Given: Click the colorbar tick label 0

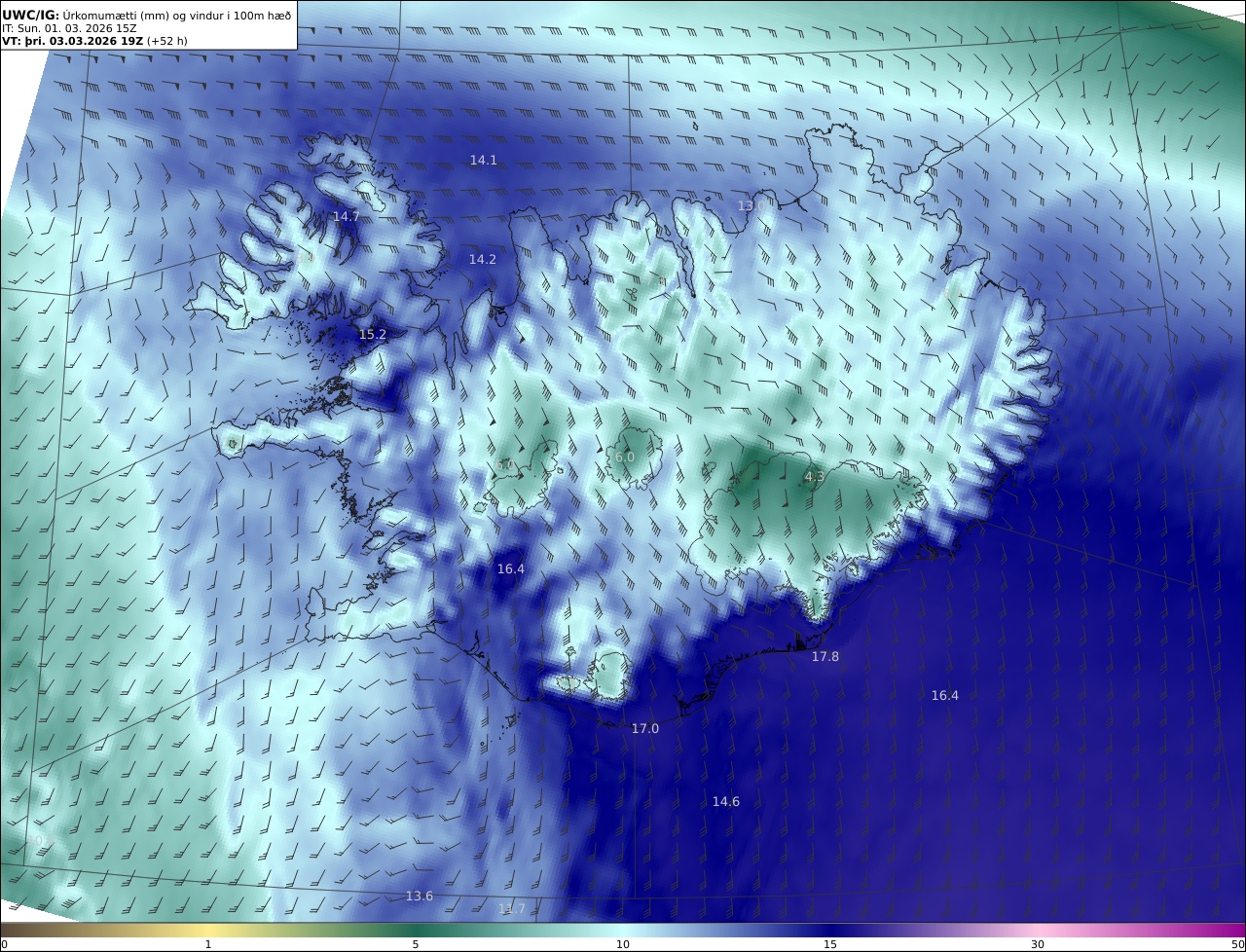Looking at the screenshot, I should [4, 944].
